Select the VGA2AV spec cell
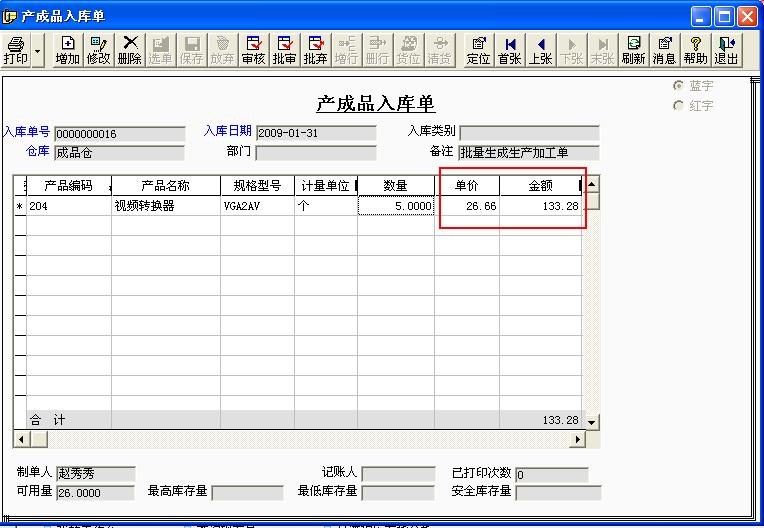This screenshot has height=528, width=764. [257, 206]
